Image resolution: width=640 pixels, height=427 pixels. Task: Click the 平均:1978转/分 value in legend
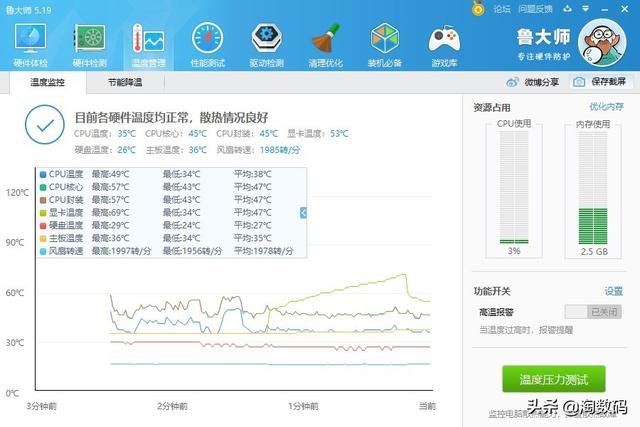click(x=264, y=251)
